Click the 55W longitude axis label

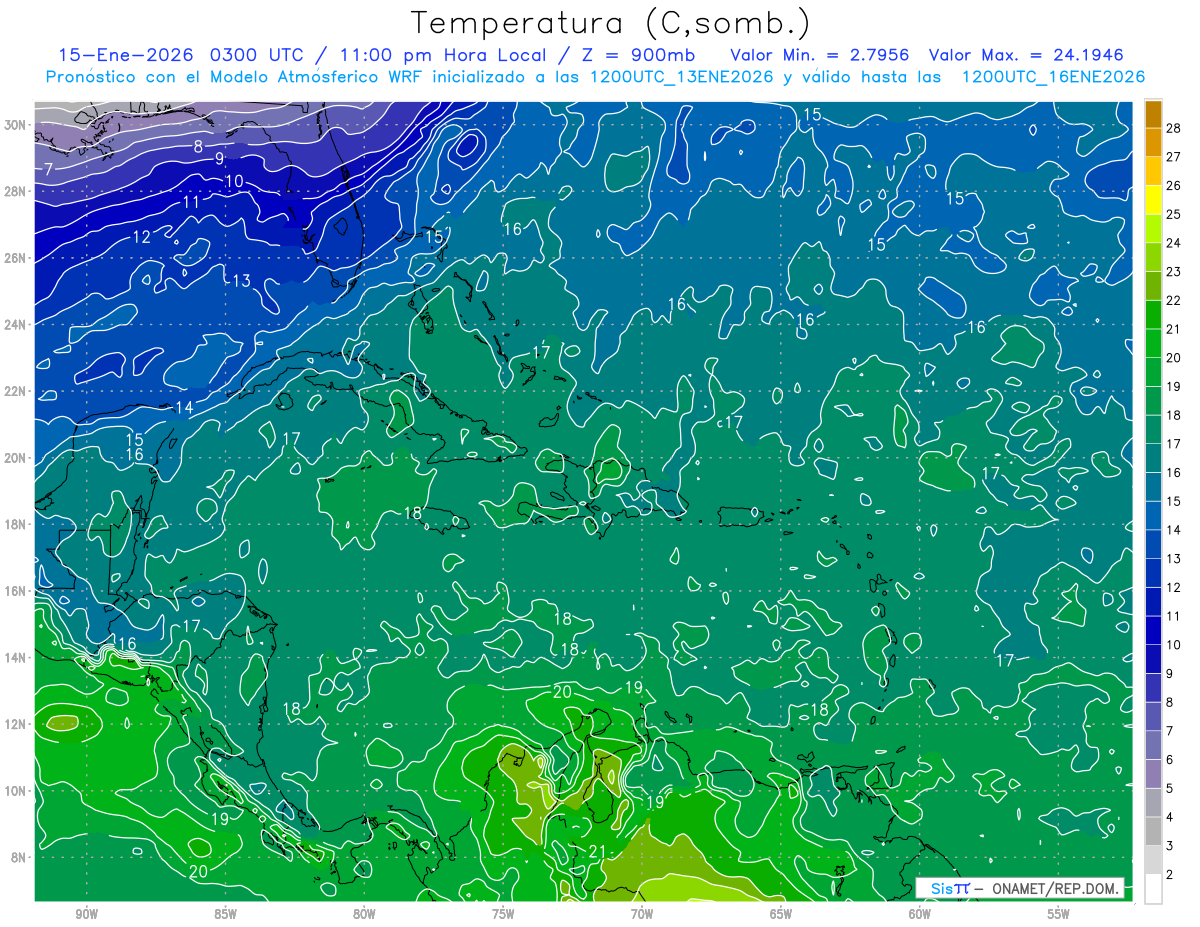click(x=1059, y=913)
